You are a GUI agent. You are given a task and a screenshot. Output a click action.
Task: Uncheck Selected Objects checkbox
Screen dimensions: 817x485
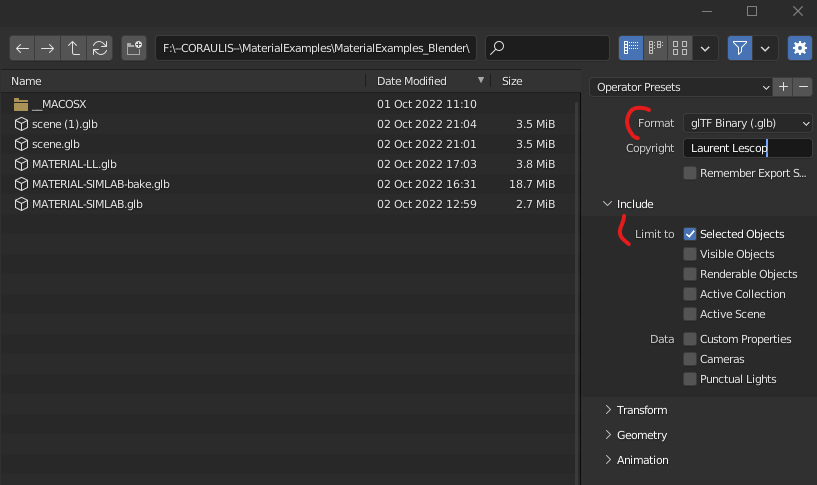pos(690,234)
